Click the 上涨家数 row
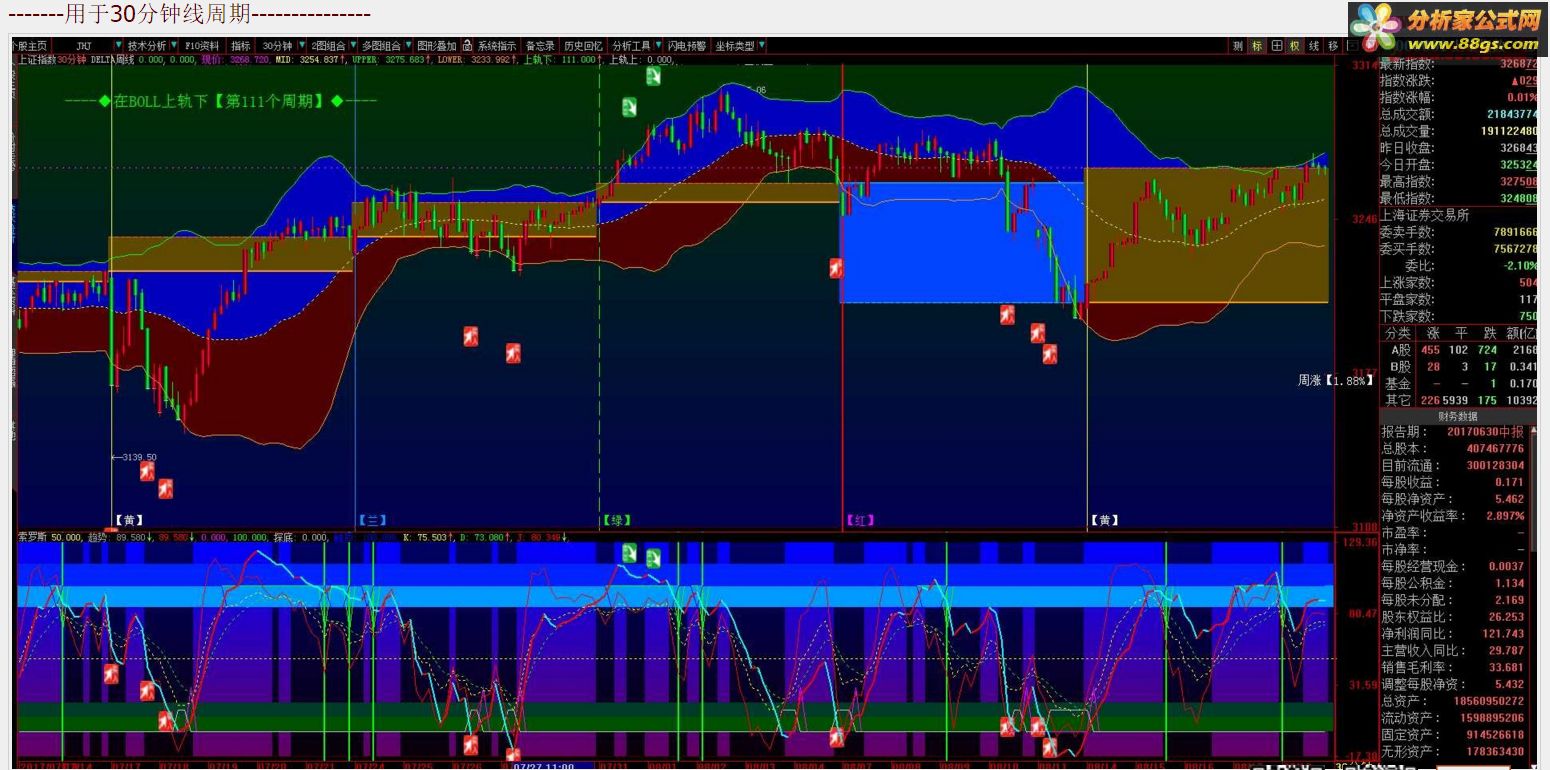This screenshot has width=1550, height=770. point(1459,282)
